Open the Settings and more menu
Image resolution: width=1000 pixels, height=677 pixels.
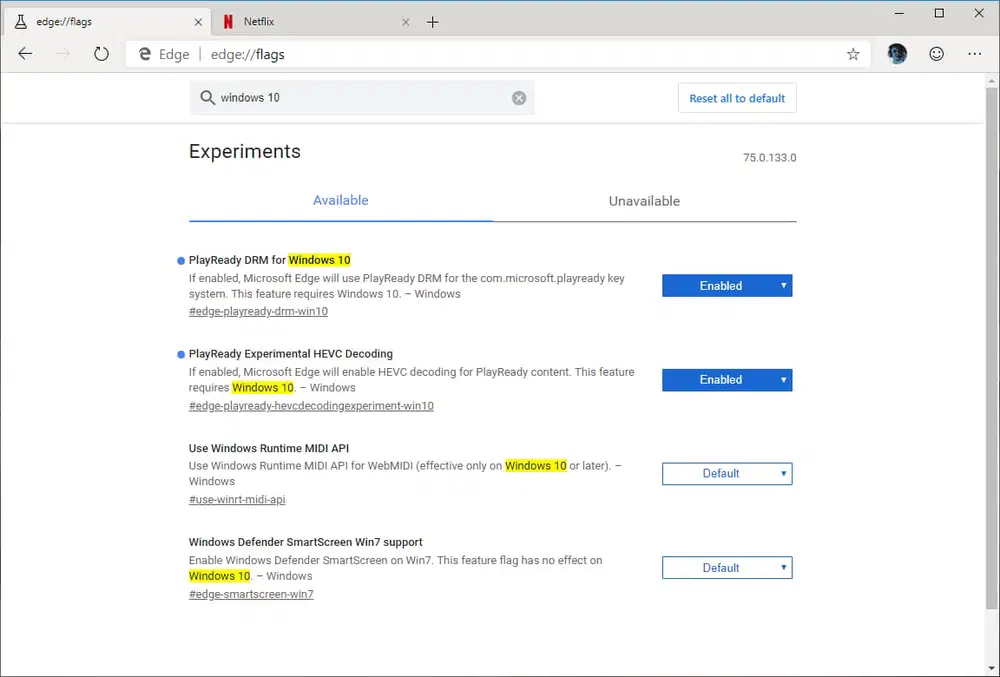(975, 54)
